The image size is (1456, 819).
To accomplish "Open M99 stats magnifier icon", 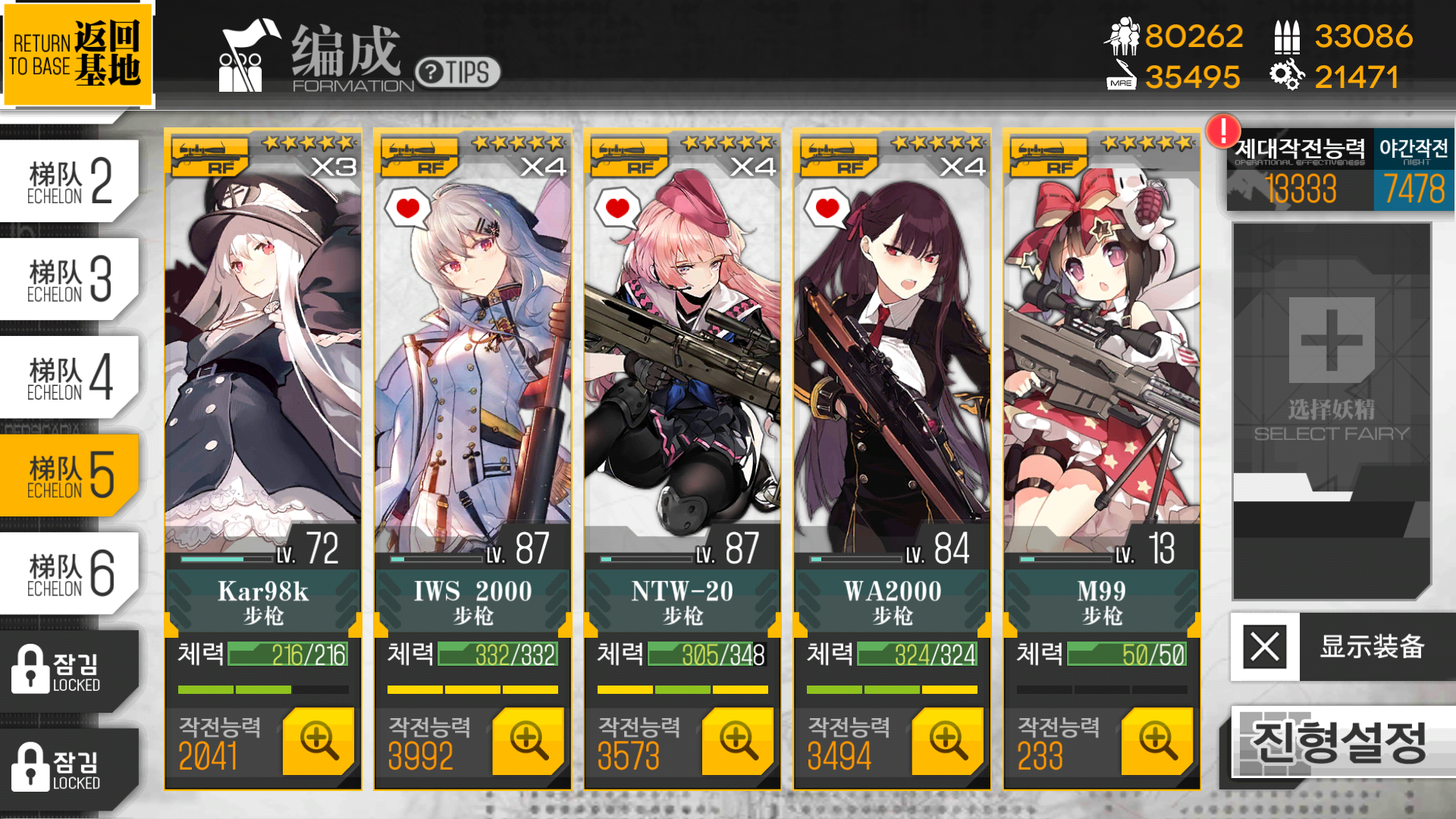I will tap(1157, 741).
